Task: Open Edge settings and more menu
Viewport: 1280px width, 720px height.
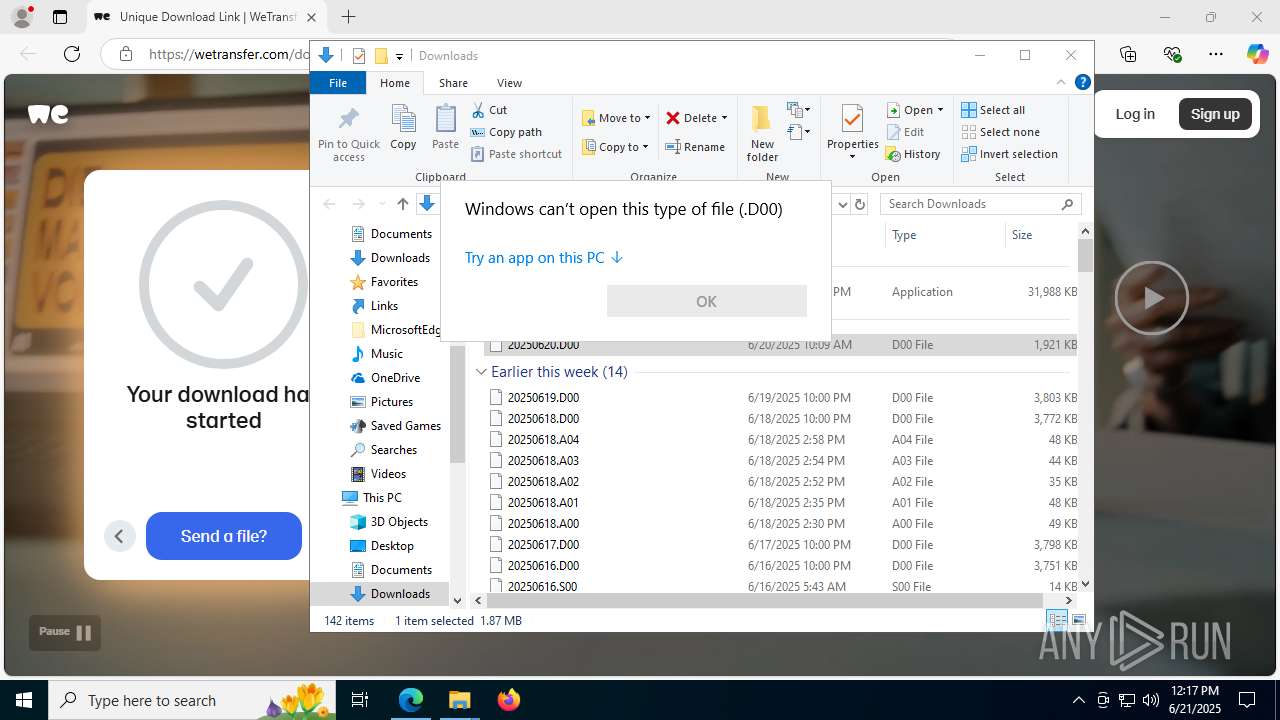Action: coord(1216,54)
